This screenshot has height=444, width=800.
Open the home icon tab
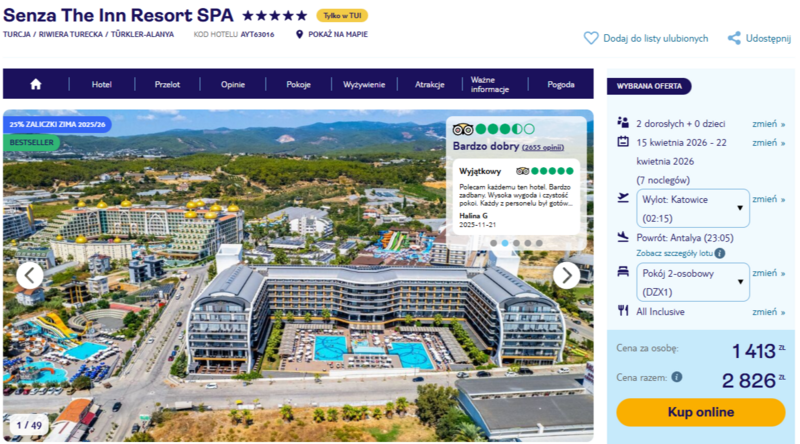[36, 84]
